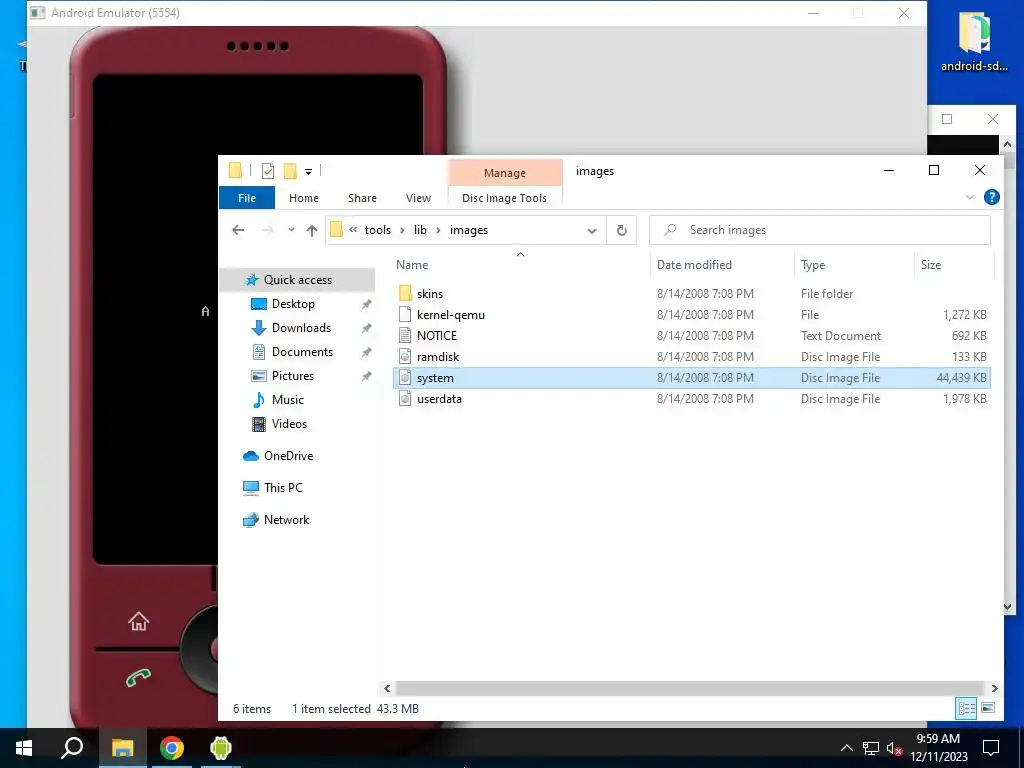Viewport: 1024px width, 768px height.
Task: Select the skins folder icon
Action: (x=405, y=293)
